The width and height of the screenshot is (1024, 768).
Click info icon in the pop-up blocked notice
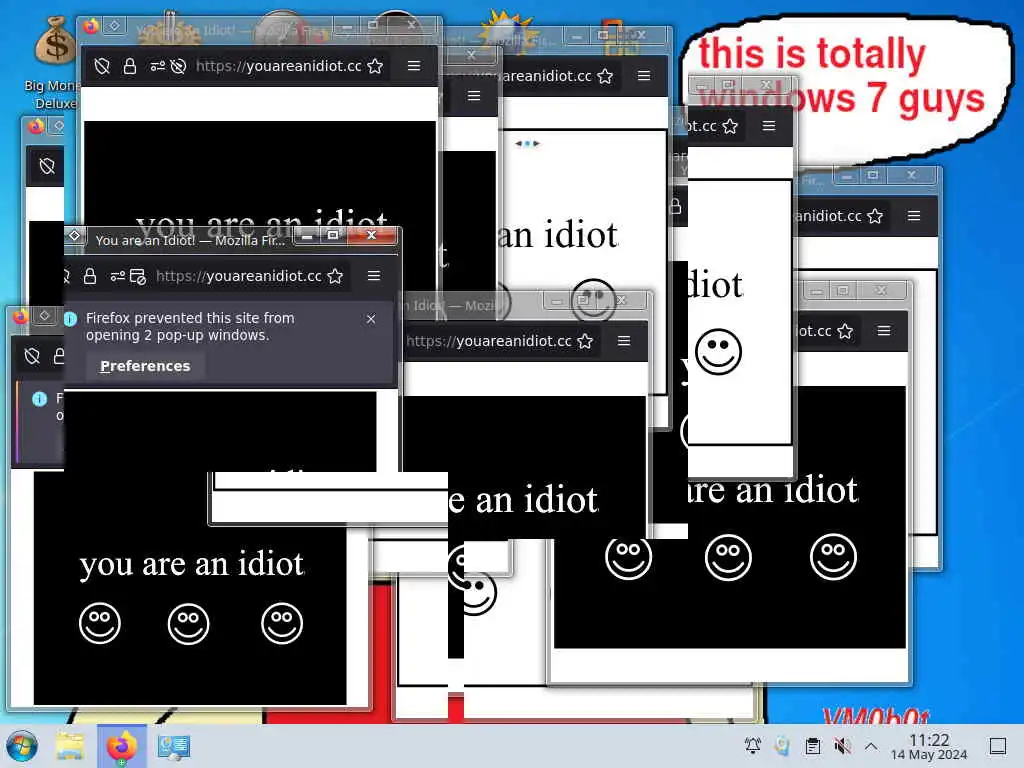71,319
